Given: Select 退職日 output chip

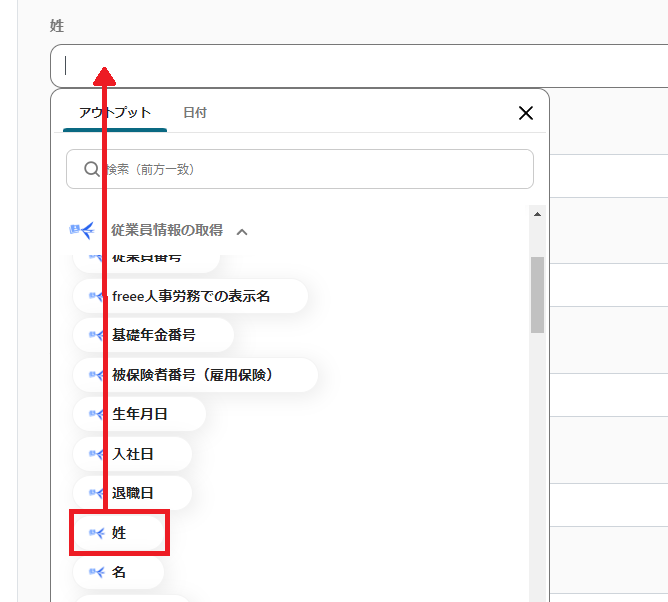Looking at the screenshot, I should pos(132,493).
